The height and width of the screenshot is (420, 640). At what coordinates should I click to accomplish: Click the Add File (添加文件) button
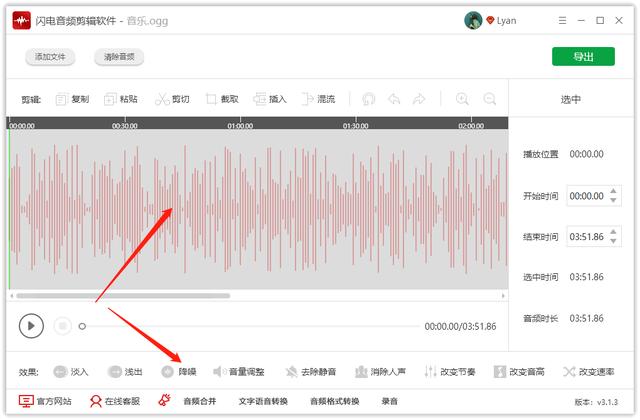[50, 57]
